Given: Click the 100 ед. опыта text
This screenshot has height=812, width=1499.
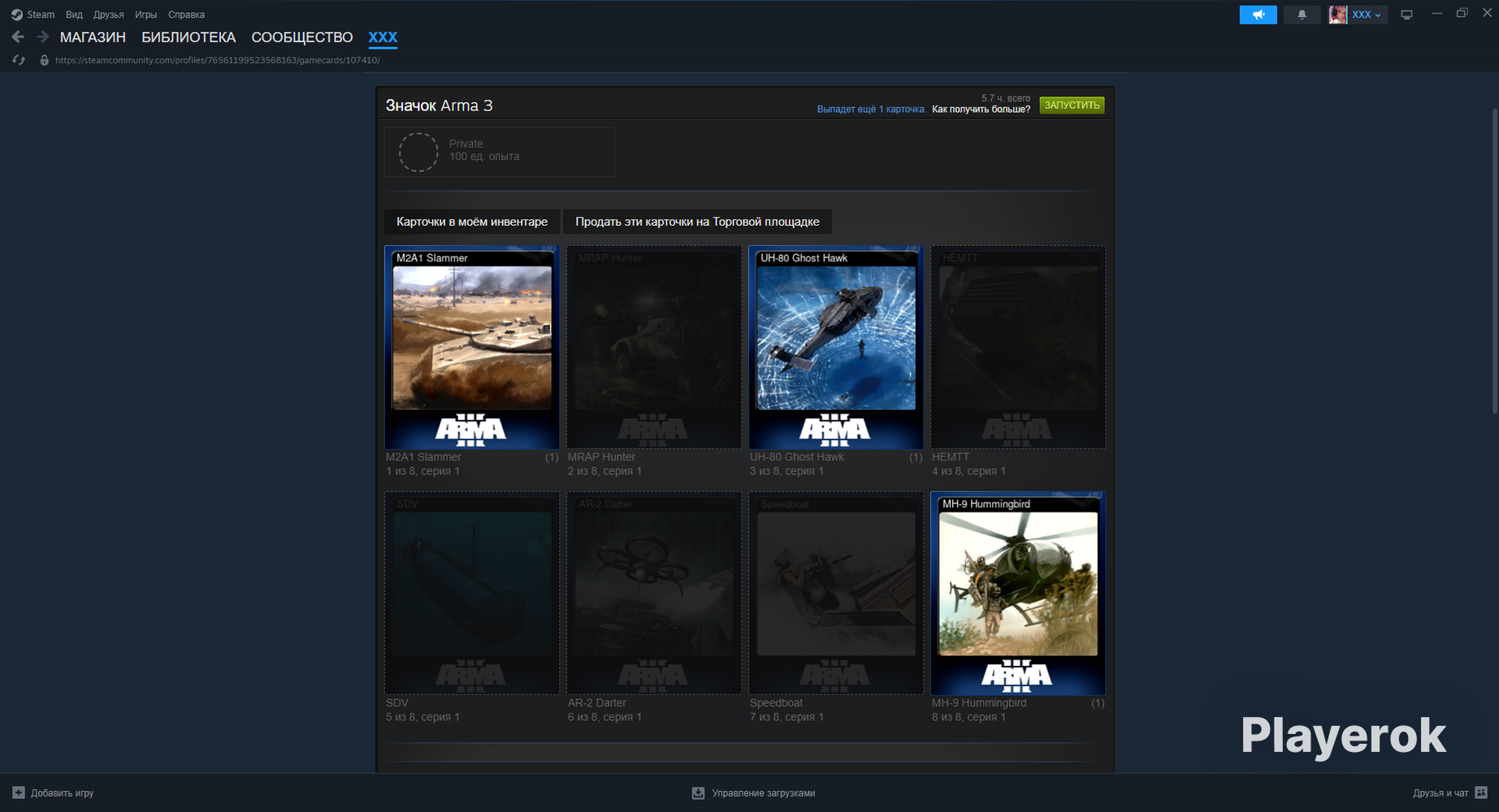Looking at the screenshot, I should 484,157.
